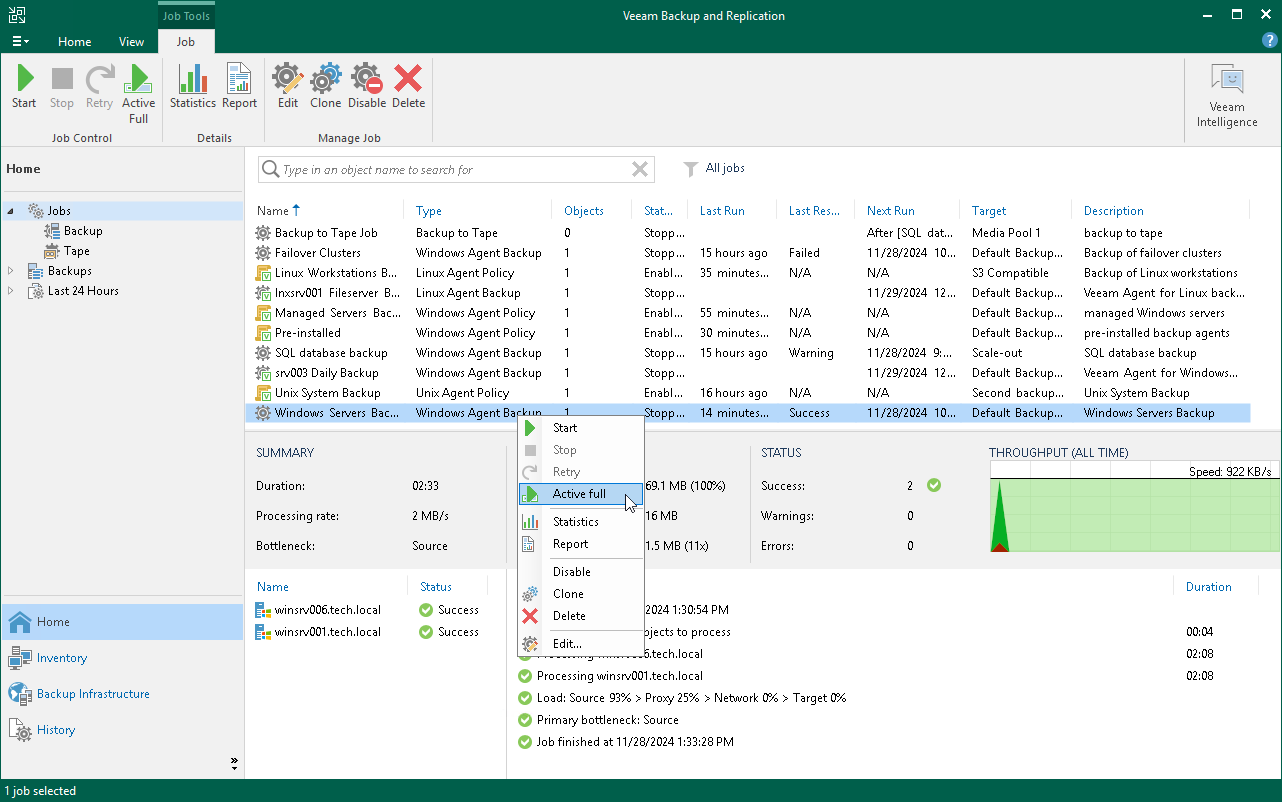The width and height of the screenshot is (1282, 802).
Task: Choose Report from the context menu
Action: (x=580, y=544)
